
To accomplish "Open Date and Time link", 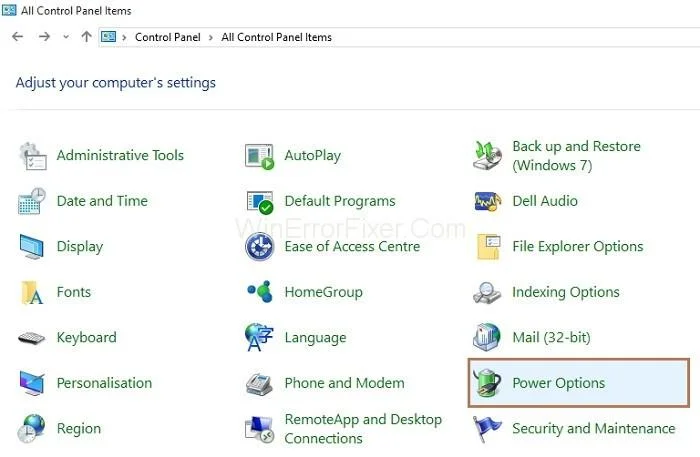I will coord(102,201).
